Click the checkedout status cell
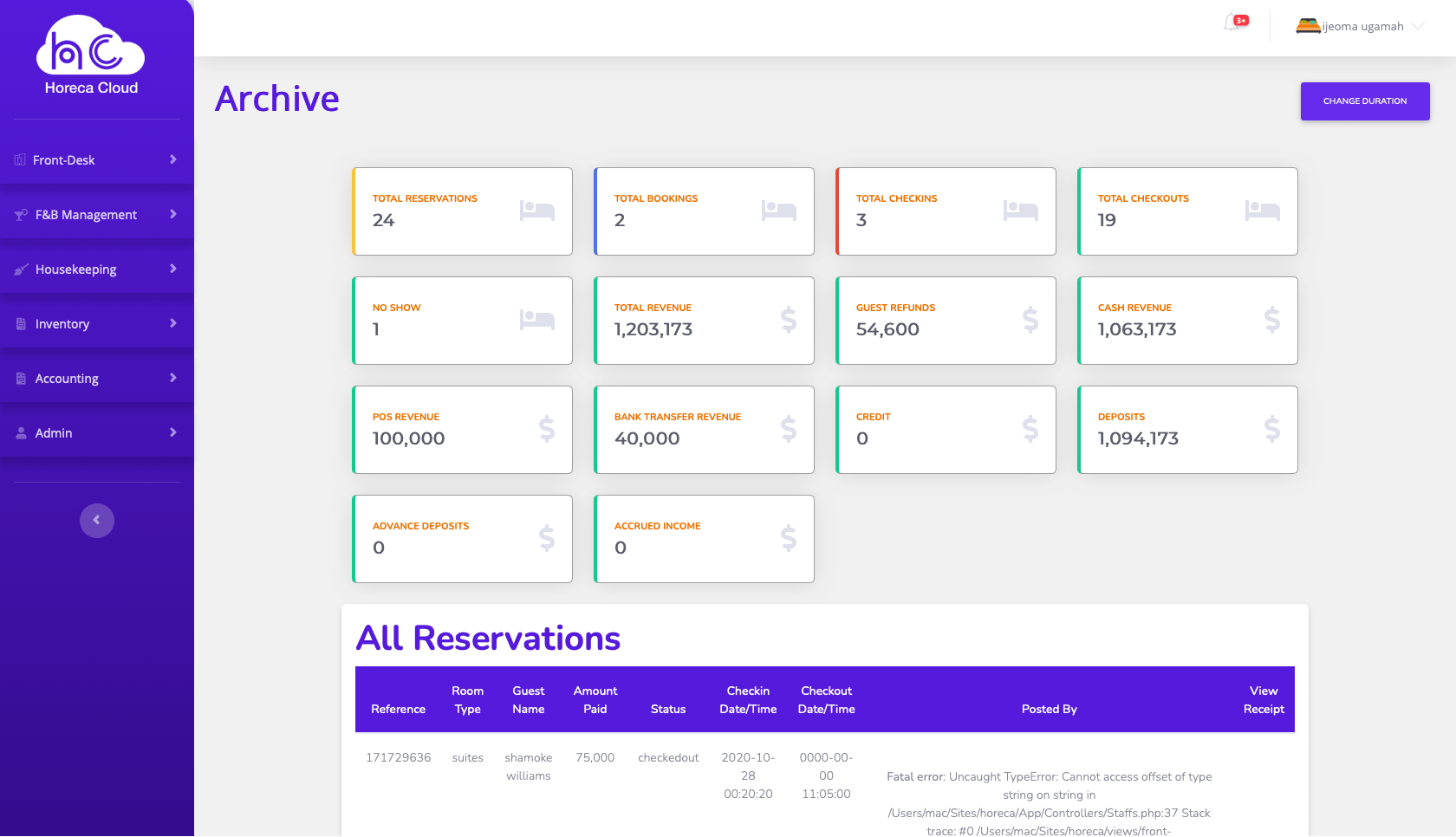Viewport: 1456px width, 837px height. [668, 758]
